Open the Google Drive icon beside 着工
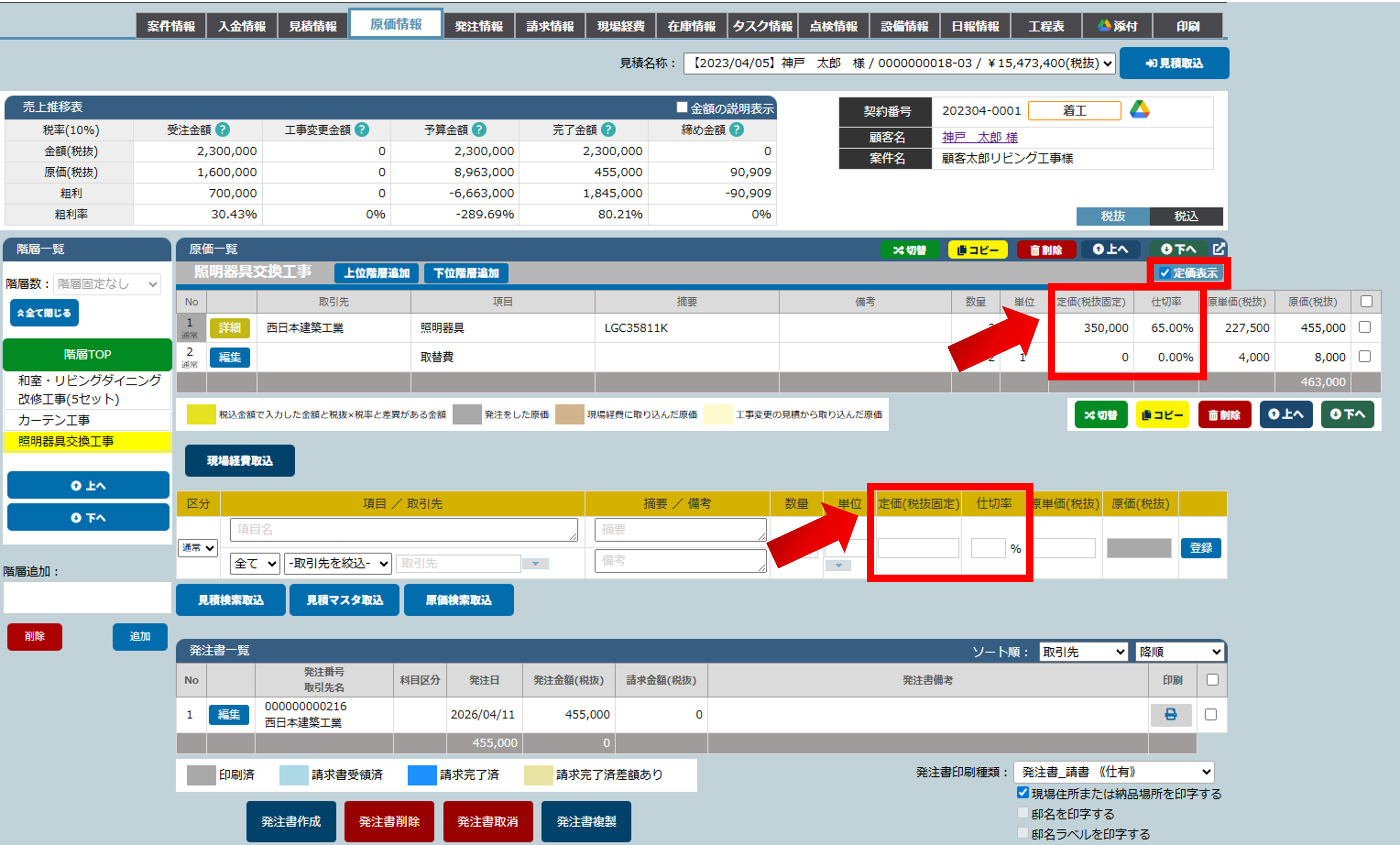 click(x=1139, y=110)
